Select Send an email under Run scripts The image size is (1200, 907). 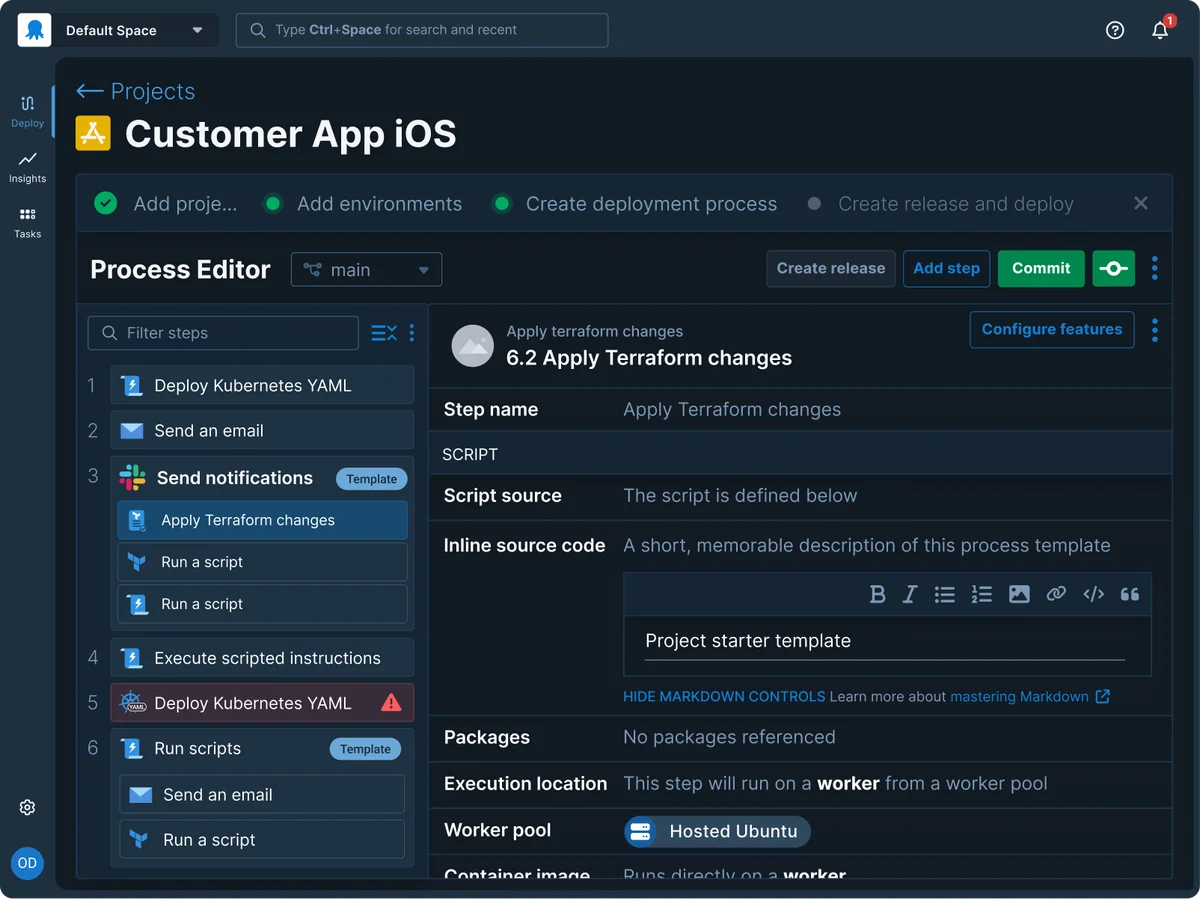262,794
